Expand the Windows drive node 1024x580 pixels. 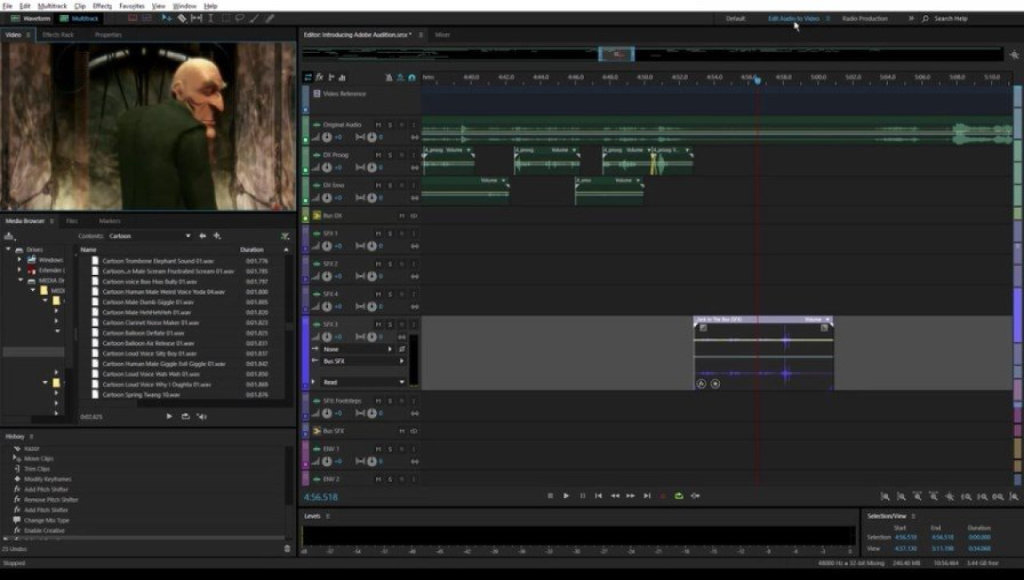(x=19, y=259)
